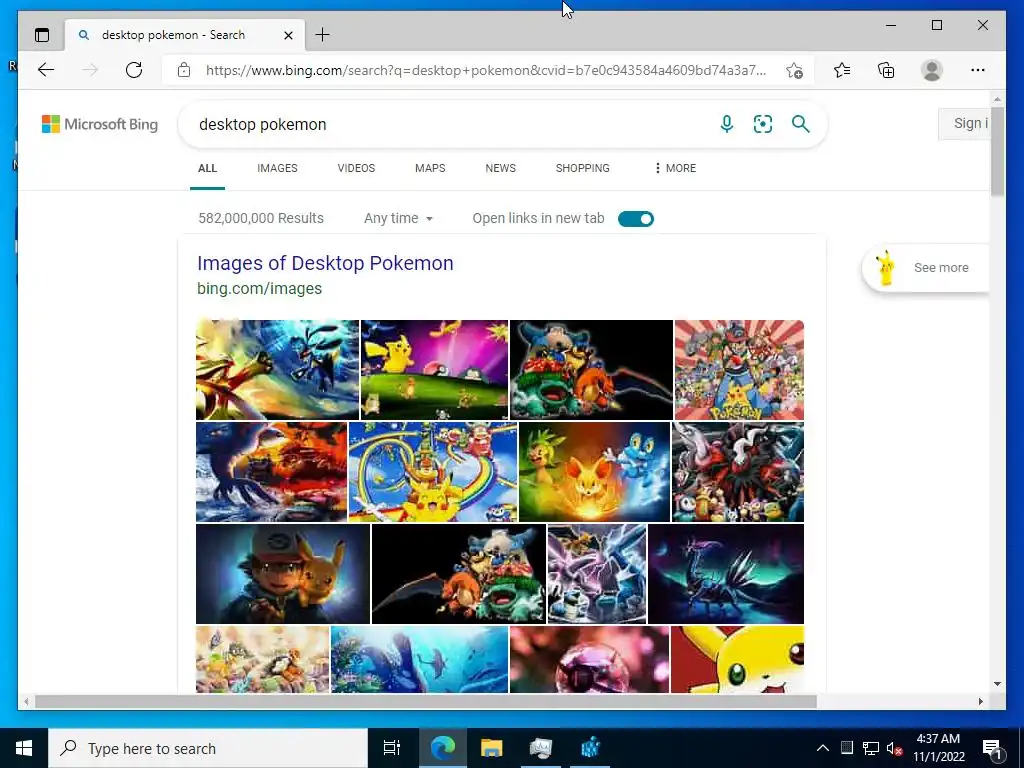Open File Explorer from the taskbar
Screen dimensions: 1024x768
[491, 748]
